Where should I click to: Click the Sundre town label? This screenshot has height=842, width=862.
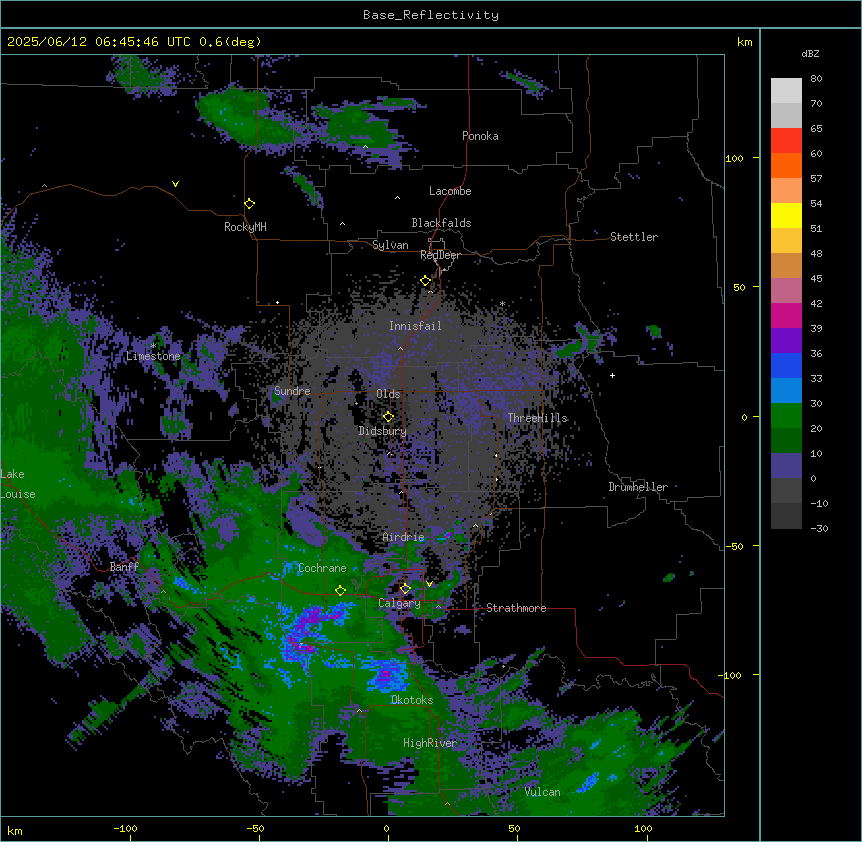tap(292, 391)
